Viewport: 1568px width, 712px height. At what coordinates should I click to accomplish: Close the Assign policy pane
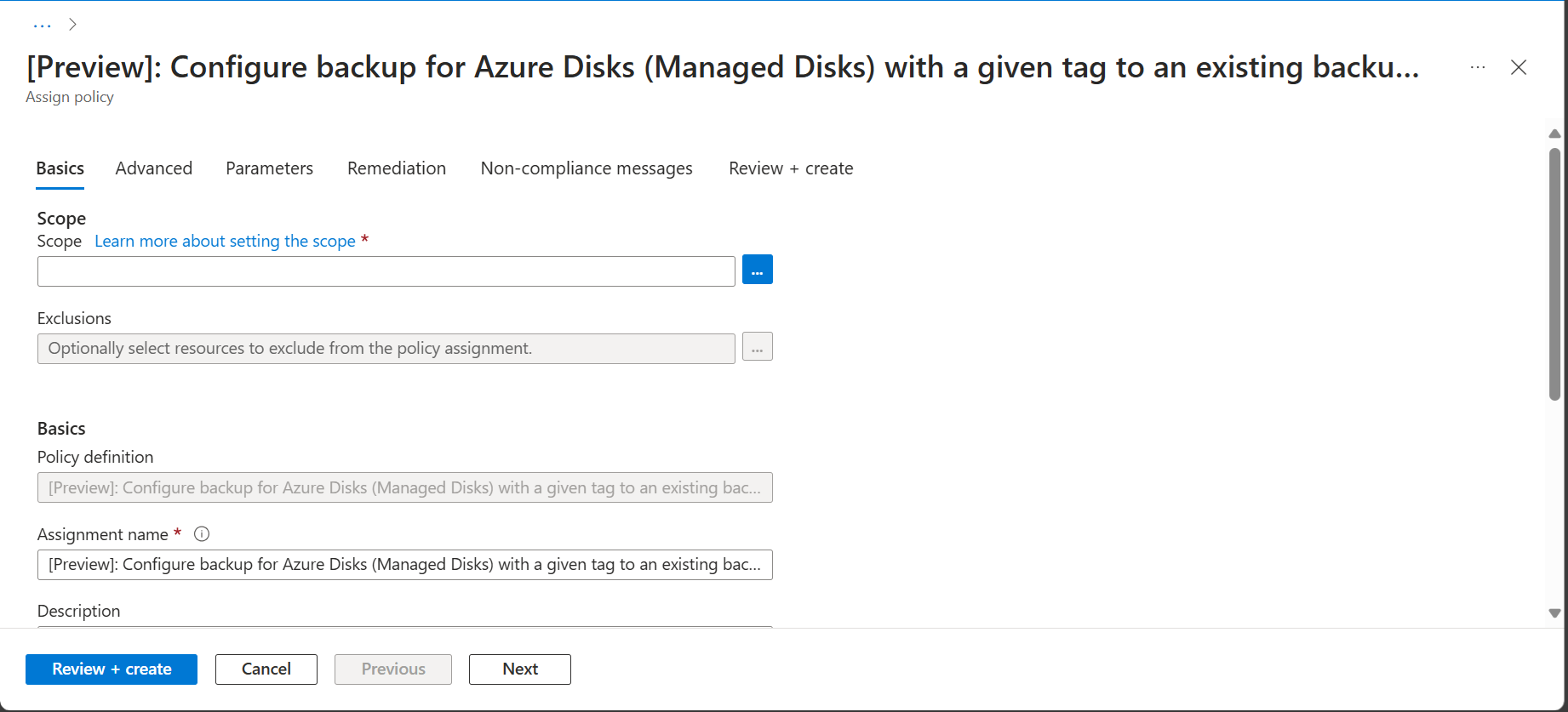point(1519,67)
